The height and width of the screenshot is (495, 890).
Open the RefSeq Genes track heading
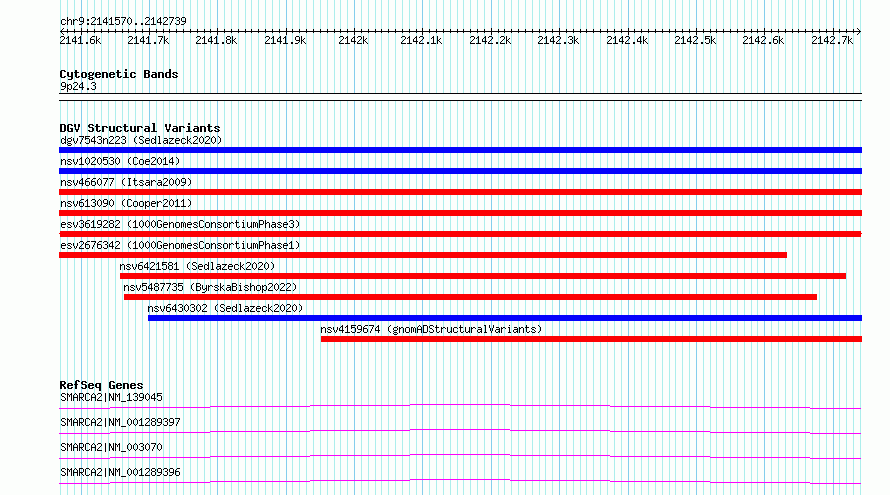pyautogui.click(x=101, y=385)
